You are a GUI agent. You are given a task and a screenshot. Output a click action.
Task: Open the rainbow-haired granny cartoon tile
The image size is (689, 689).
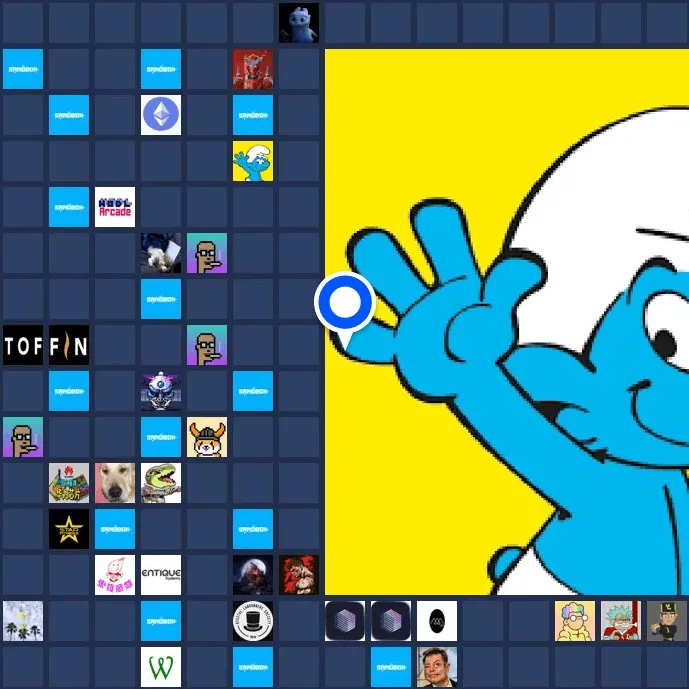click(x=575, y=621)
